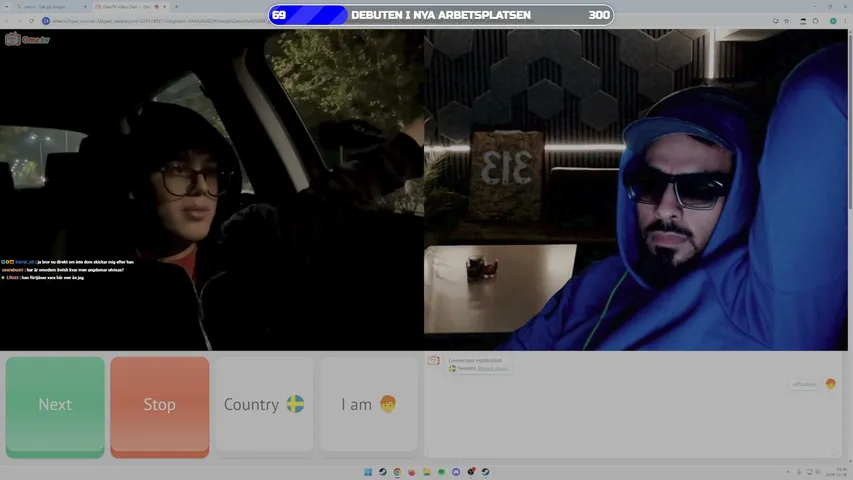The height and width of the screenshot is (480, 853).
Task: Click the browser back arrow
Action: (x=7, y=21)
